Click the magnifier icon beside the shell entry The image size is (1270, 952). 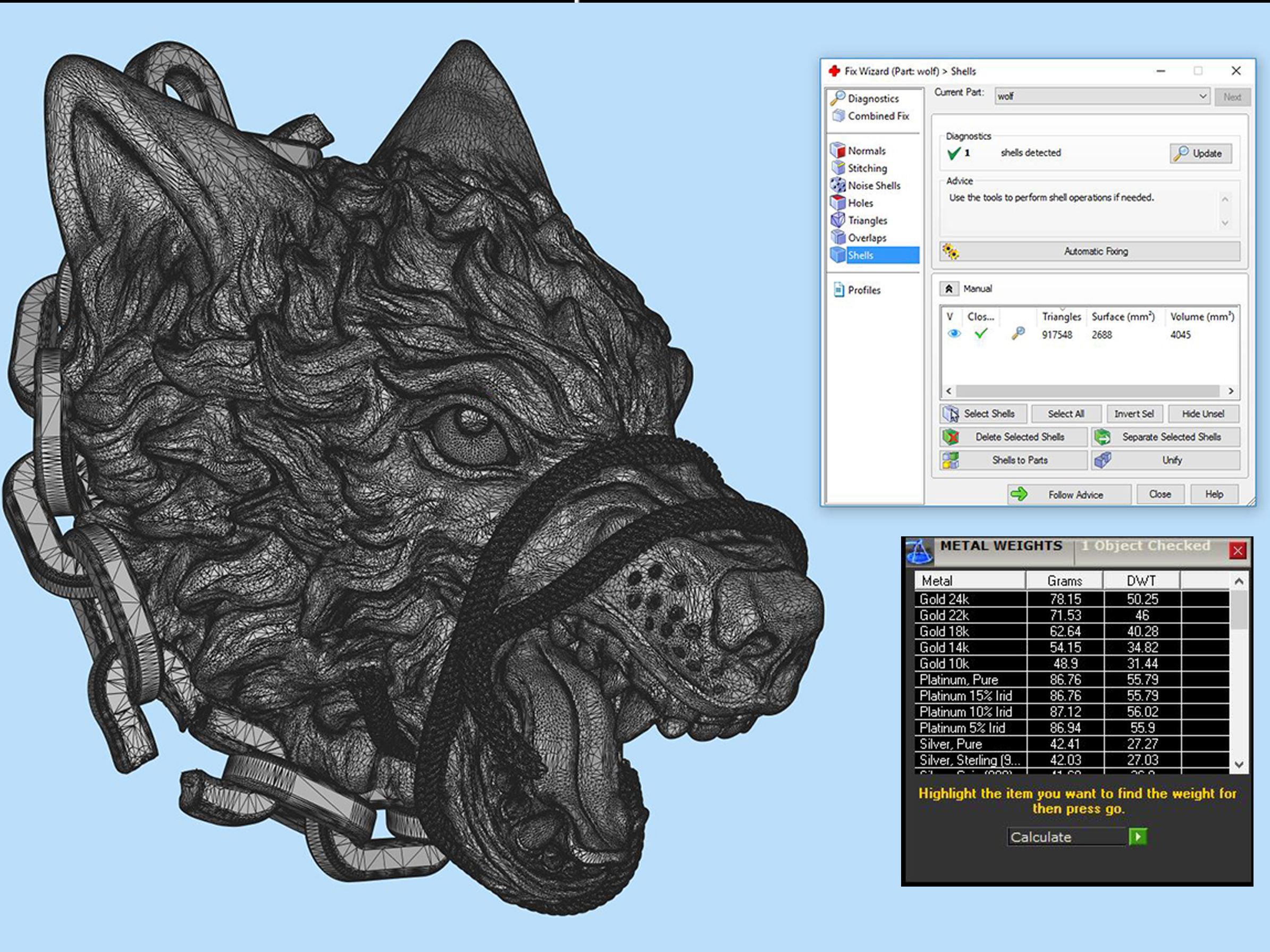coord(1019,335)
